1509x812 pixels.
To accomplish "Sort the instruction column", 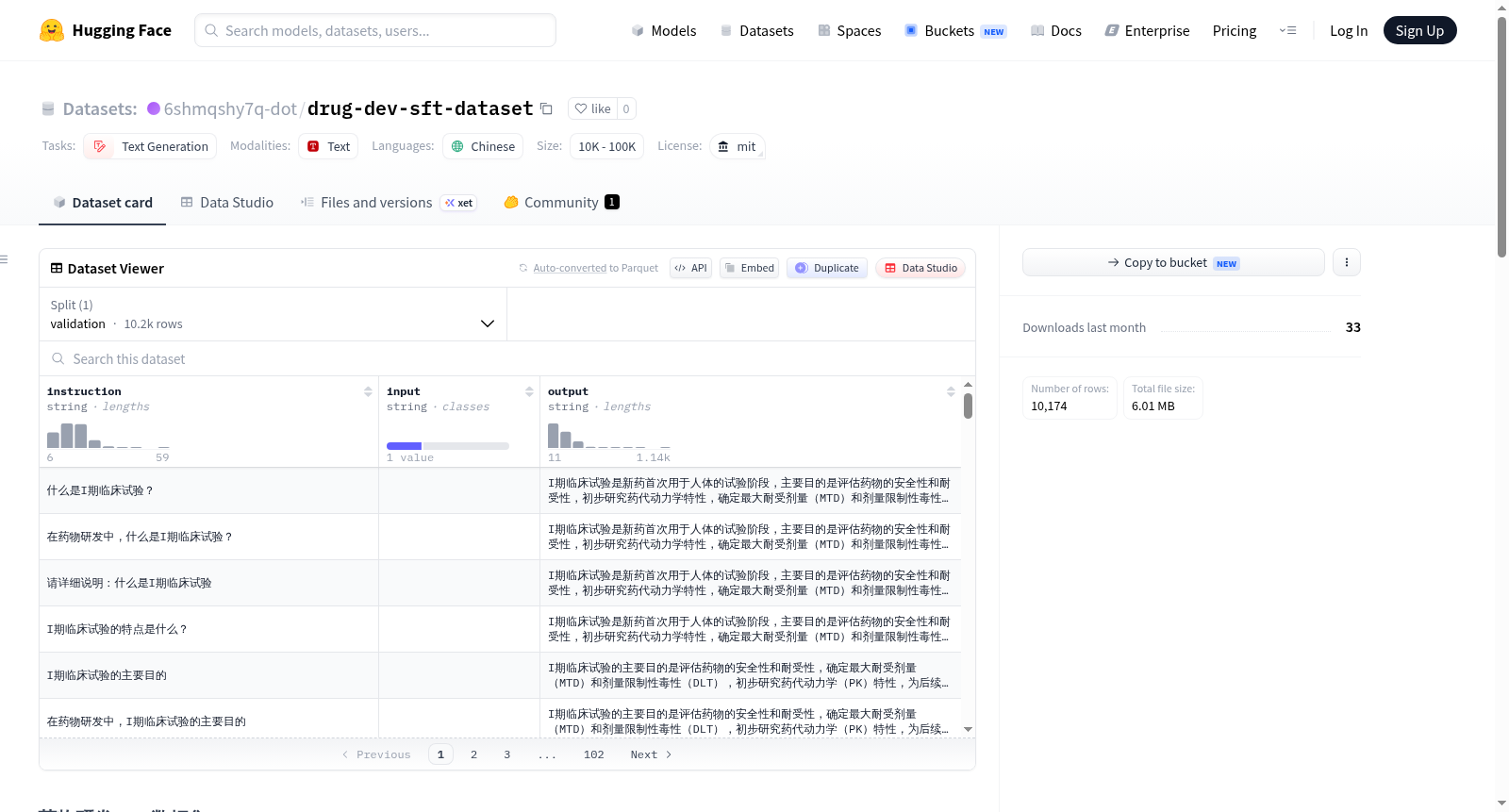I will 368,391.
